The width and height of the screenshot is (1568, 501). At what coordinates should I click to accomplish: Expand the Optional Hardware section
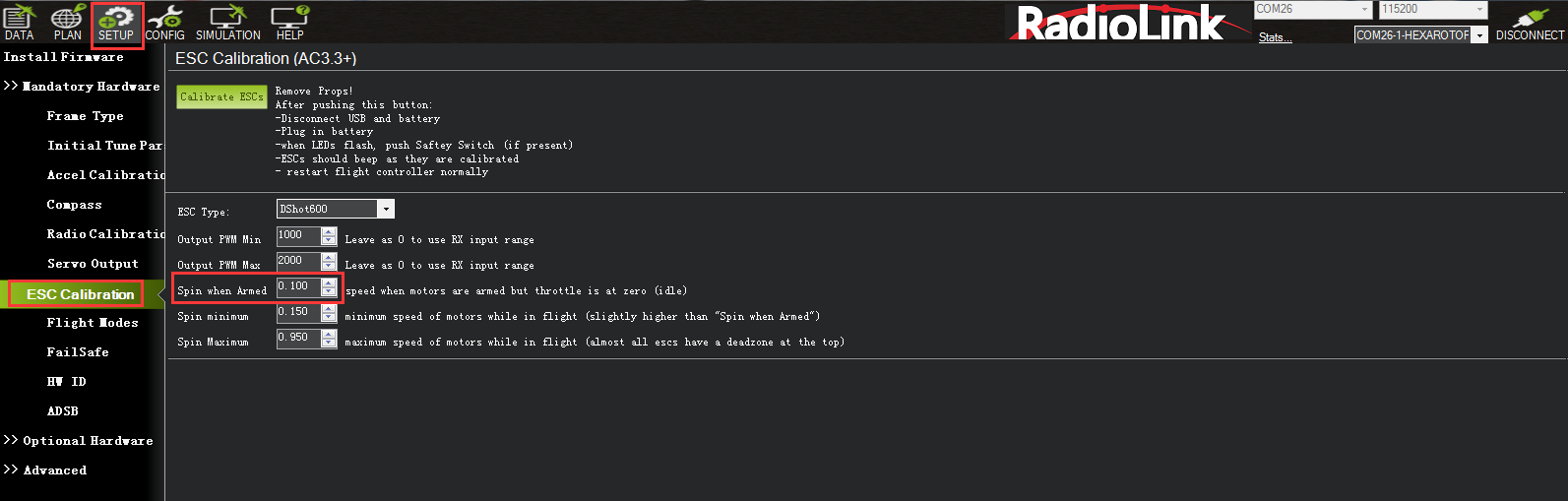tap(79, 441)
